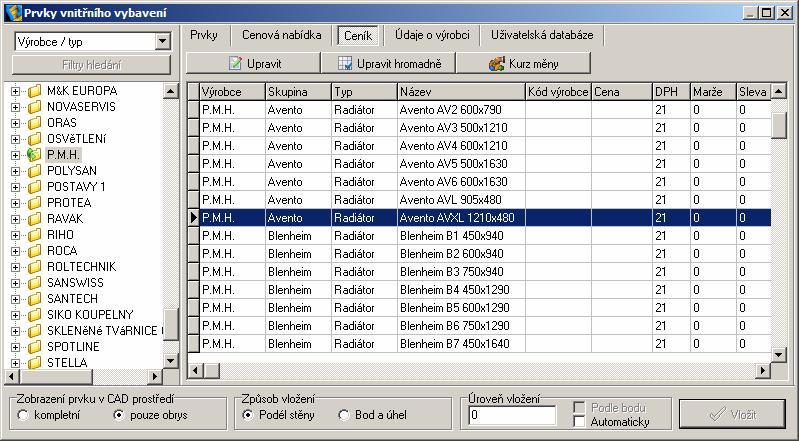This screenshot has height=441, width=799.
Task: Click the Upravit button
Action: (254, 64)
